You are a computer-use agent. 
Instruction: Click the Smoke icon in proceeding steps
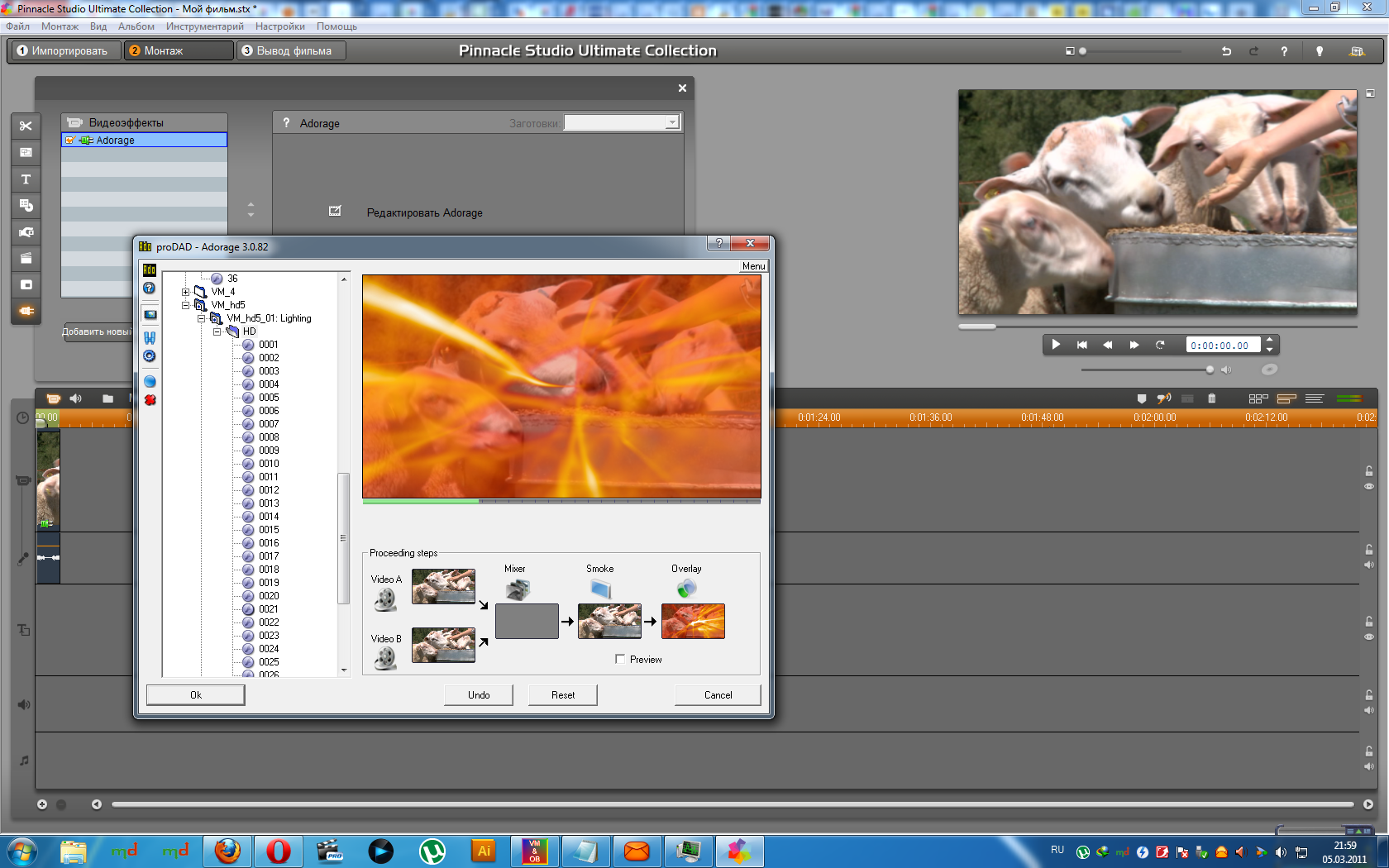click(601, 589)
